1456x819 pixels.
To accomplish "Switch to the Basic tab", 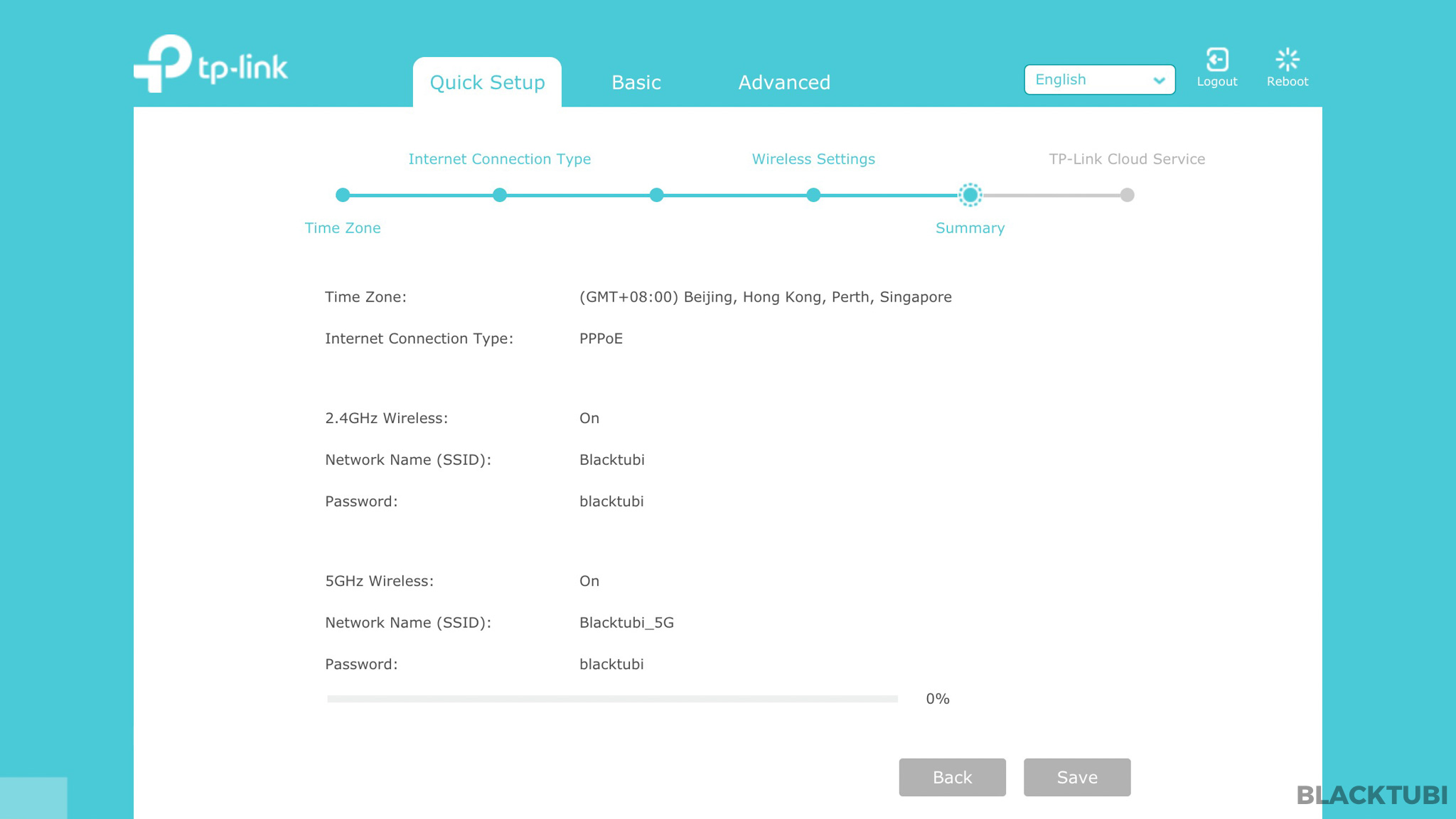I will click(636, 82).
